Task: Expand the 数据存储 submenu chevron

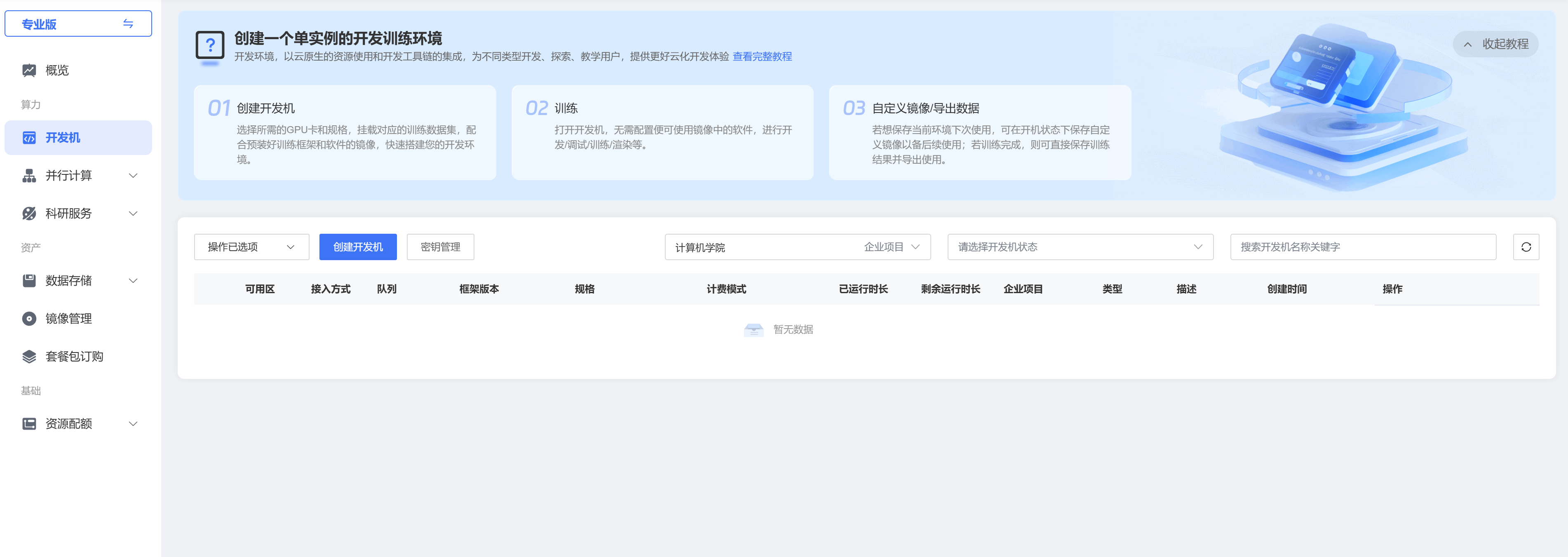Action: coord(133,281)
